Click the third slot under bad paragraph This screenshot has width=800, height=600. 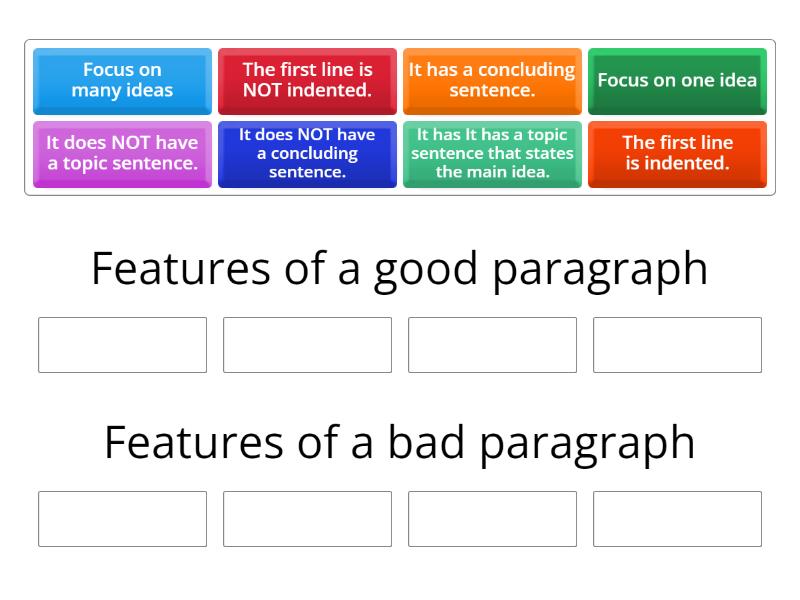click(492, 519)
